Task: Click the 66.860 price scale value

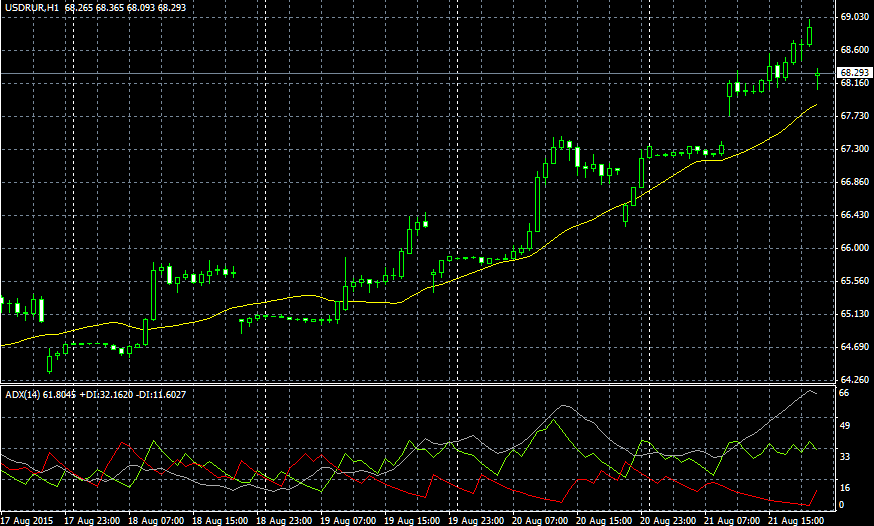Action: pyautogui.click(x=854, y=182)
